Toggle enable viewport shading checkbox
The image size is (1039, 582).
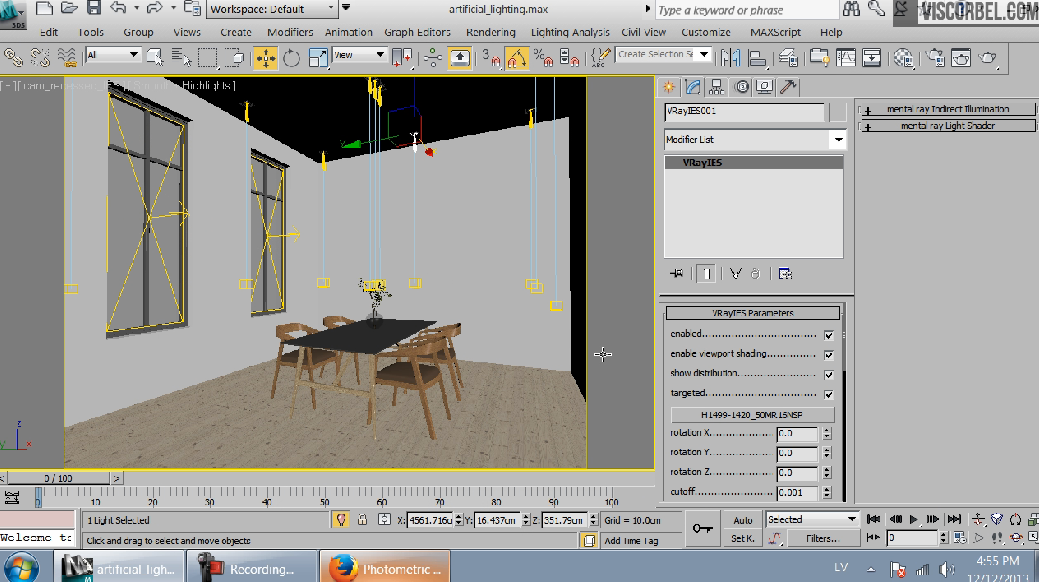(828, 355)
